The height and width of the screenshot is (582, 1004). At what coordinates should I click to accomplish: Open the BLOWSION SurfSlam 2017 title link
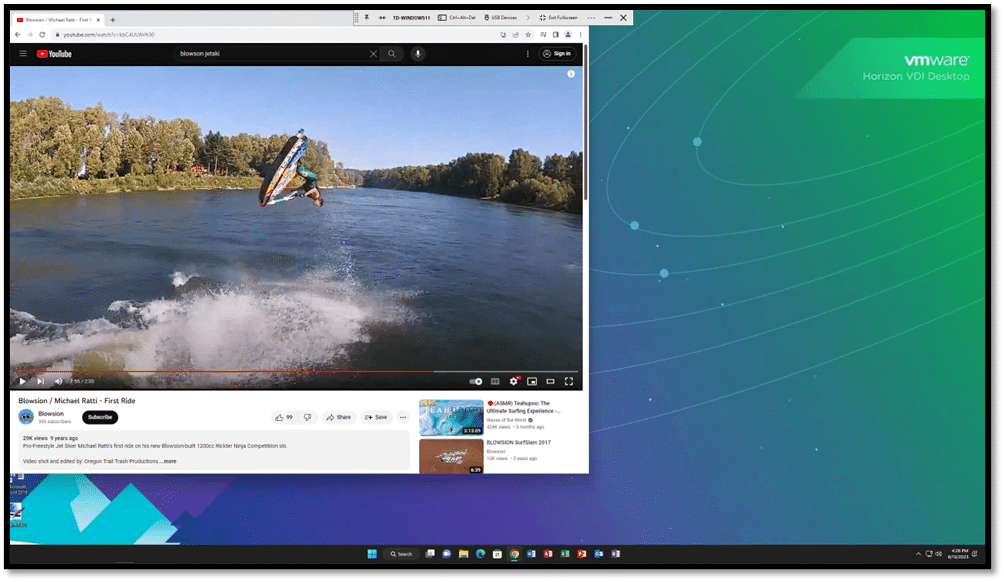click(x=519, y=442)
